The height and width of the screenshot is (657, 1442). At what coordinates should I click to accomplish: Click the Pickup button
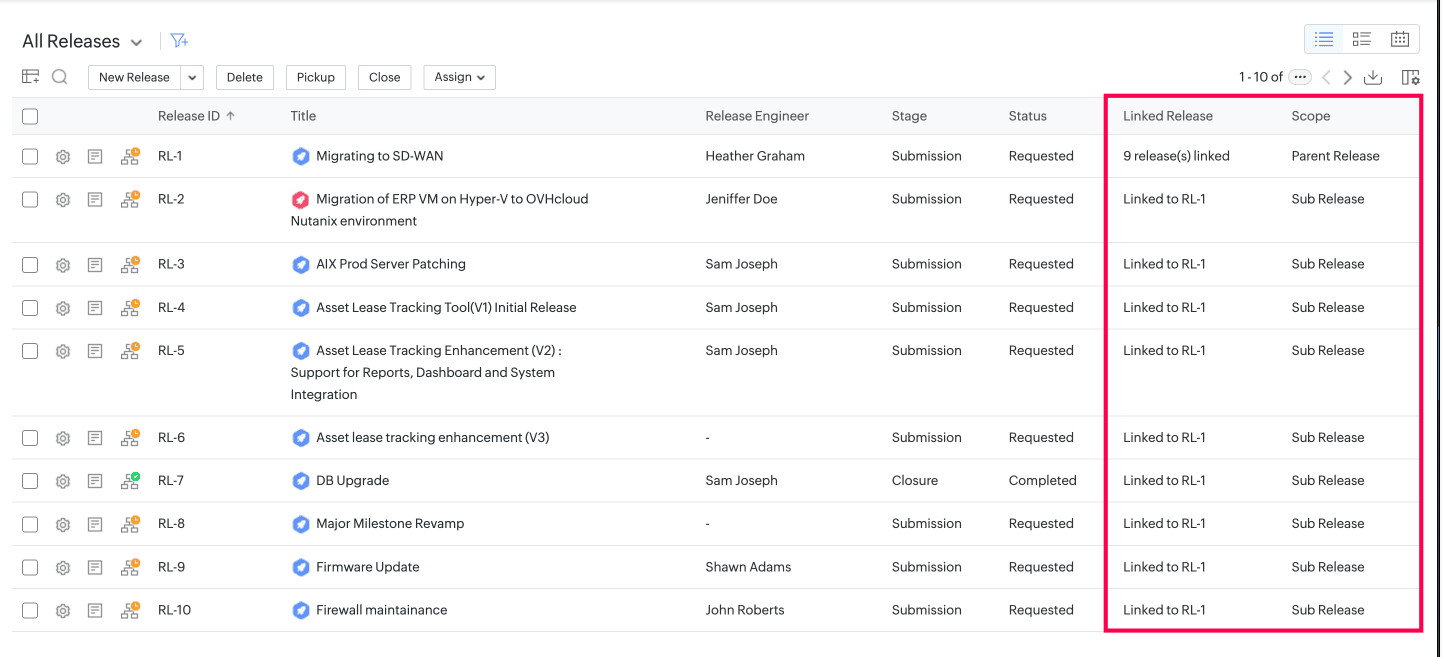click(x=315, y=76)
